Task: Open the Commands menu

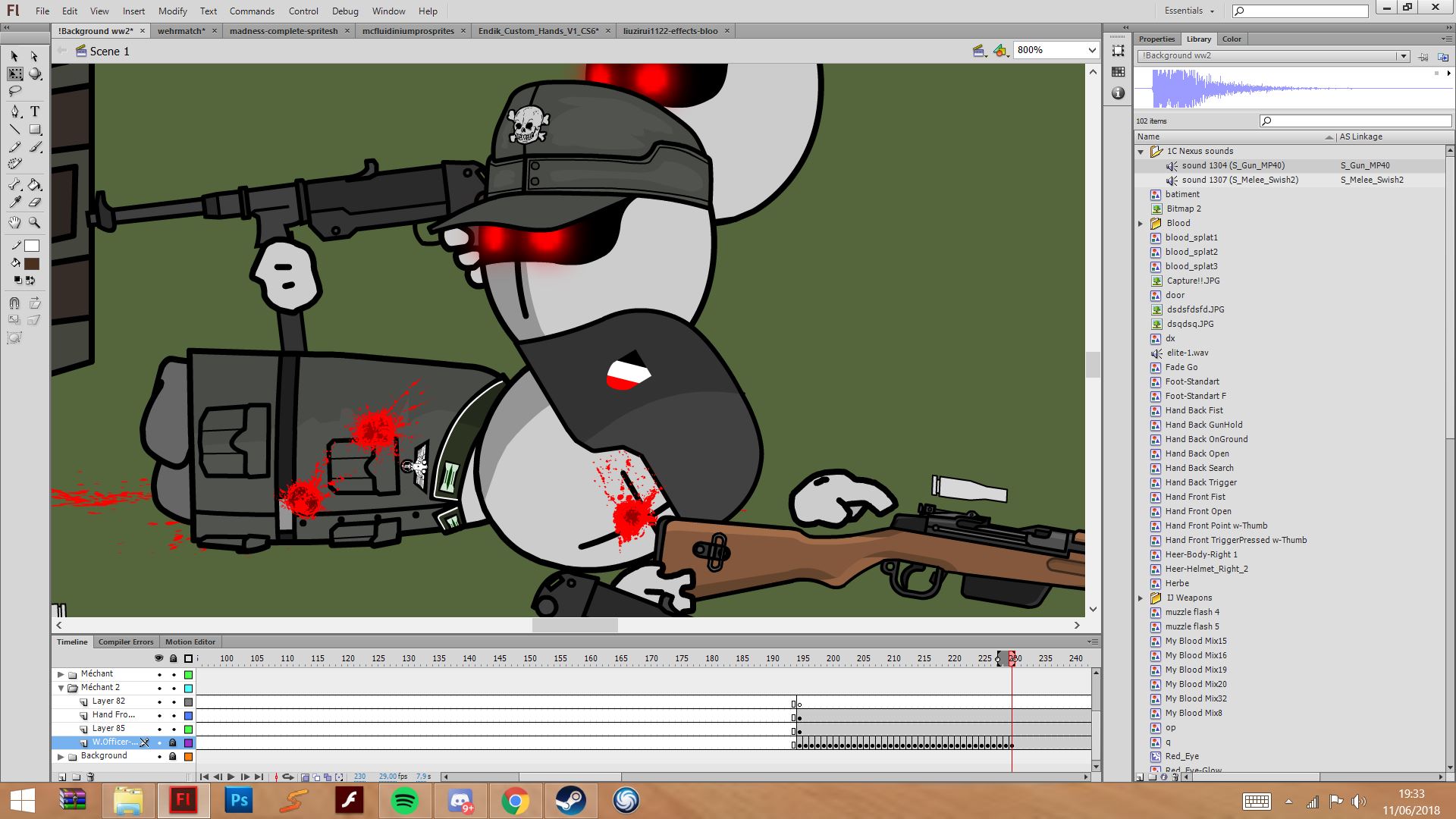Action: pyautogui.click(x=252, y=11)
